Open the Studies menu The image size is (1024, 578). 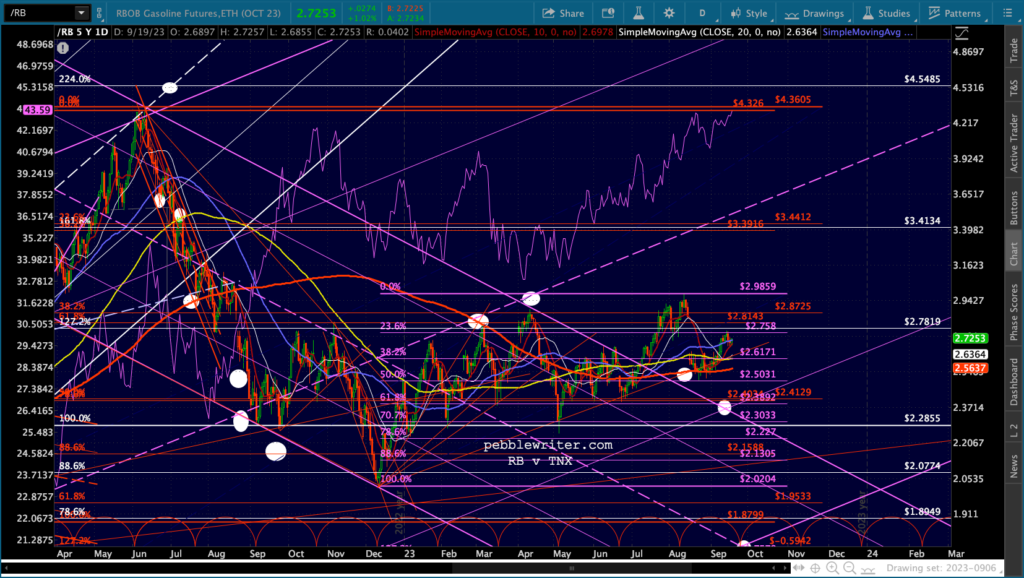[886, 13]
